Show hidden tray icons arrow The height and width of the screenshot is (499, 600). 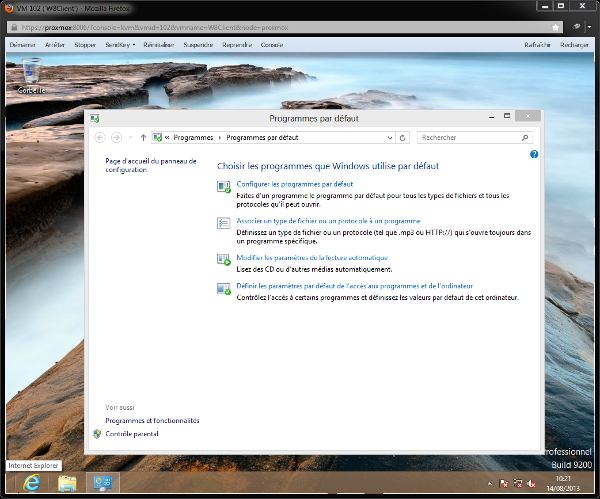(x=489, y=484)
